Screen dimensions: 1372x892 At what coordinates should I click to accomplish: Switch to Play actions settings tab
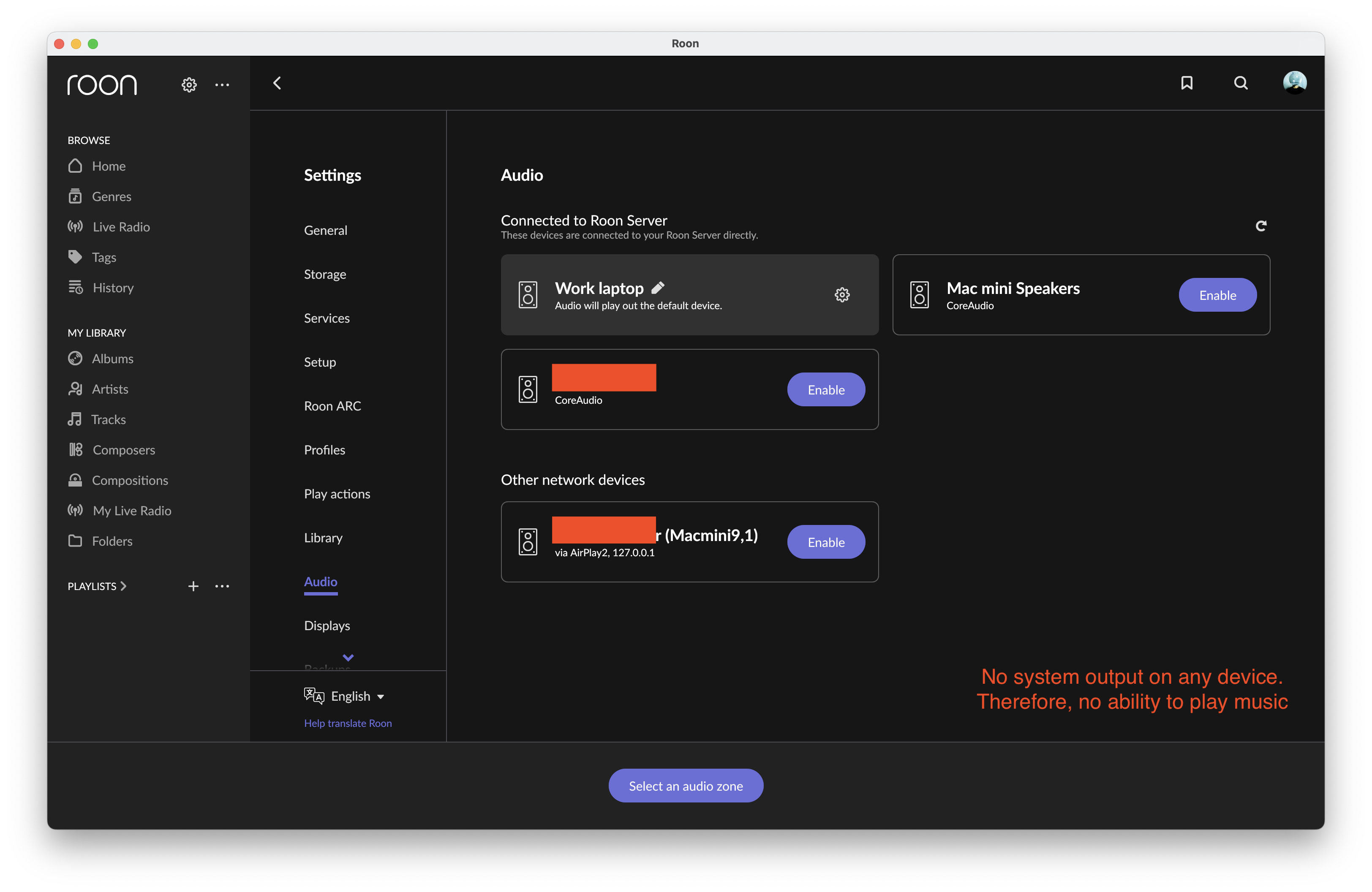(337, 494)
